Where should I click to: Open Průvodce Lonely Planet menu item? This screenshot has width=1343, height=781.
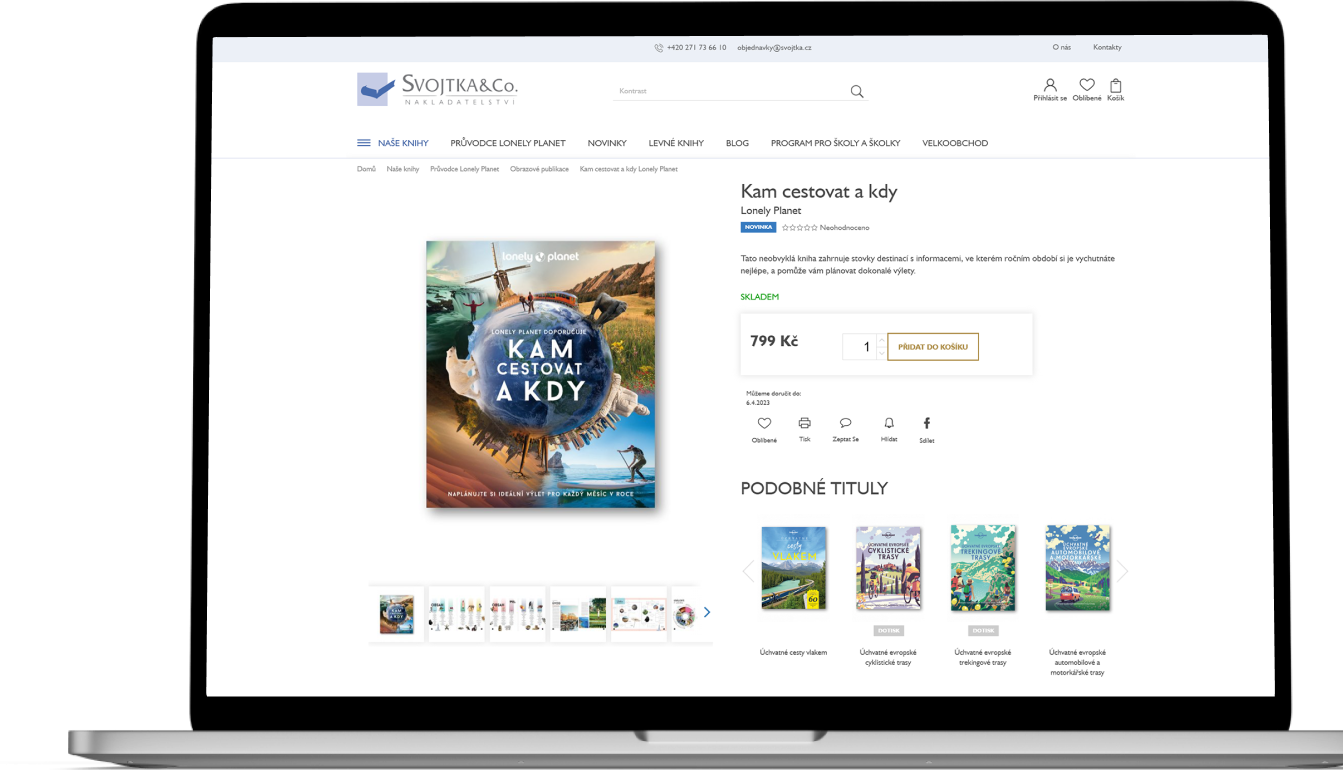(508, 143)
